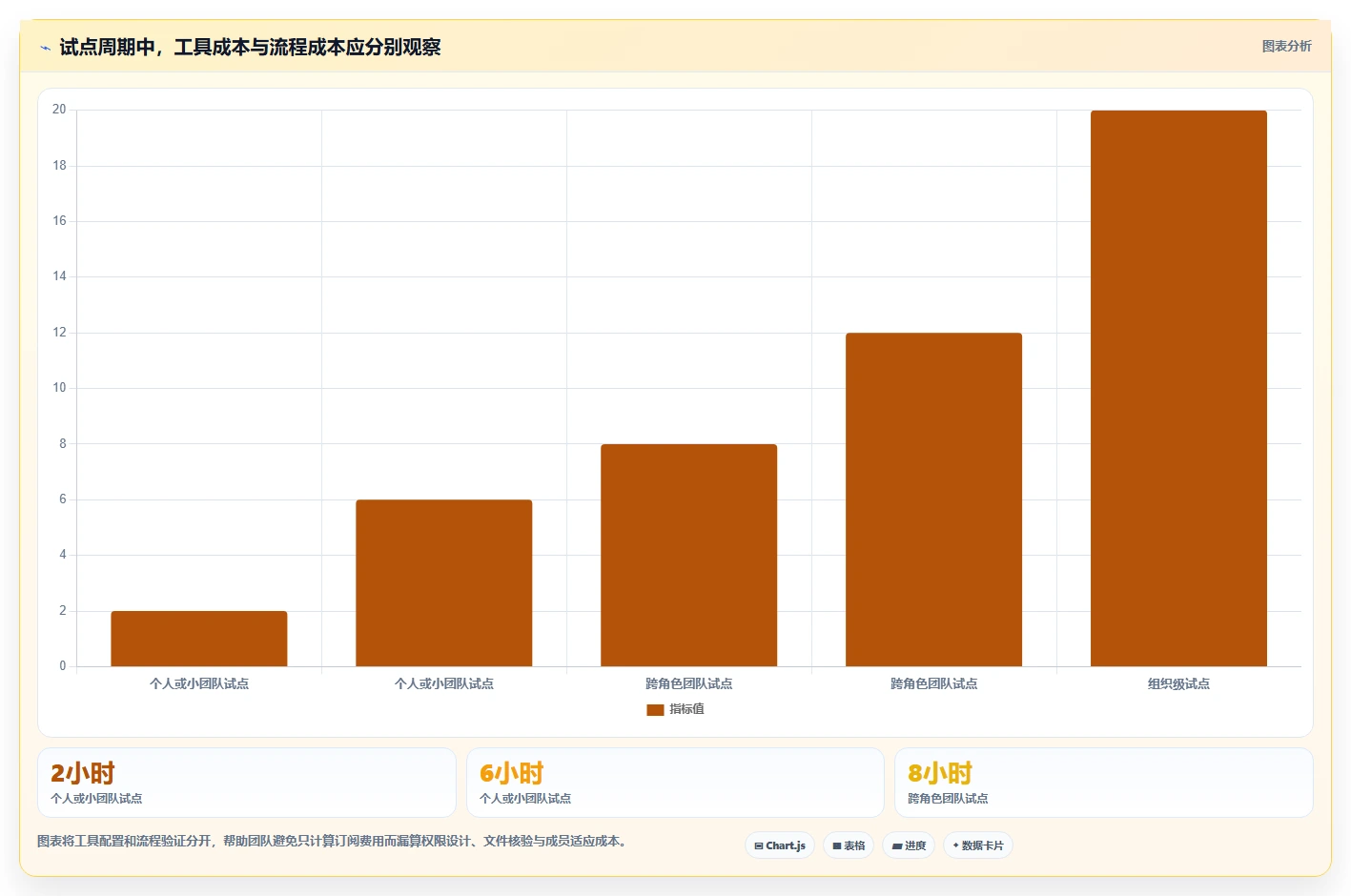Screen dimensions: 1351x896
Task: Click y-axis tick label 14
Action: point(59,276)
